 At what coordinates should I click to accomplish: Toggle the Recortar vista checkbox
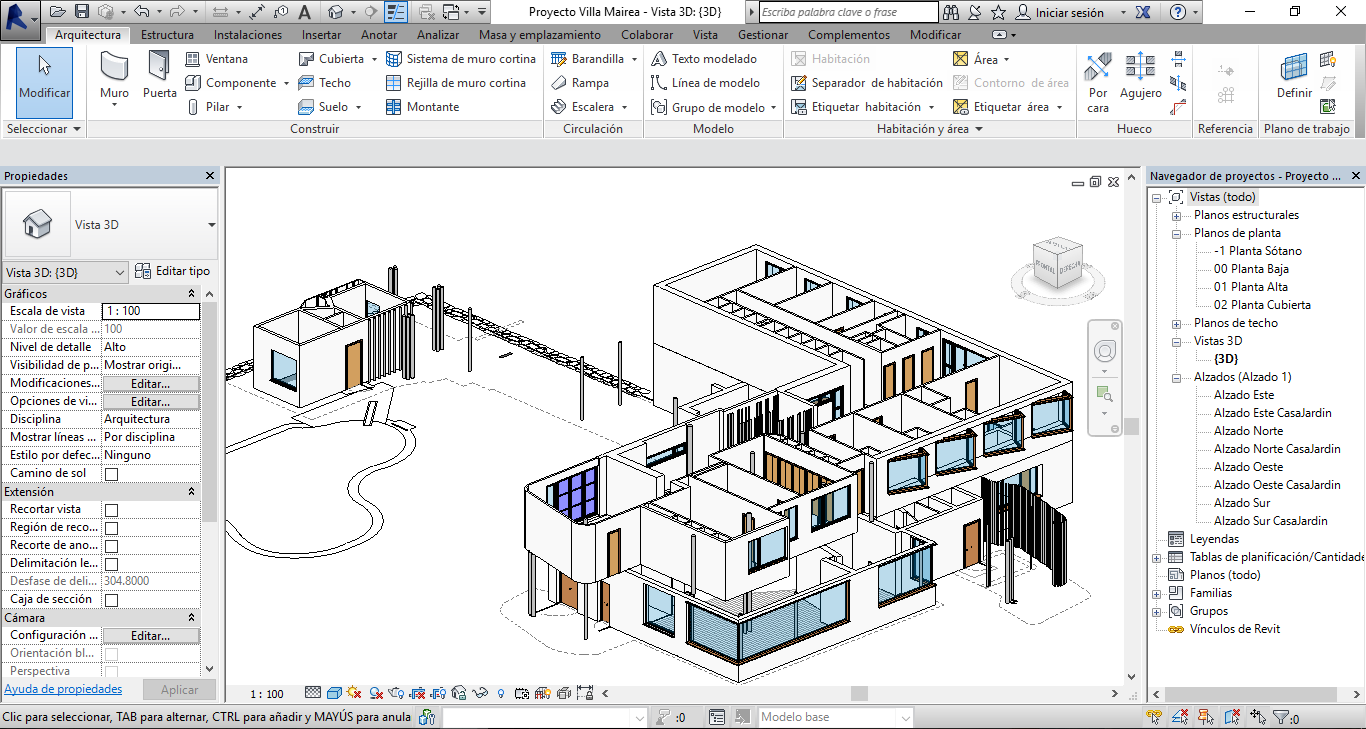click(112, 510)
